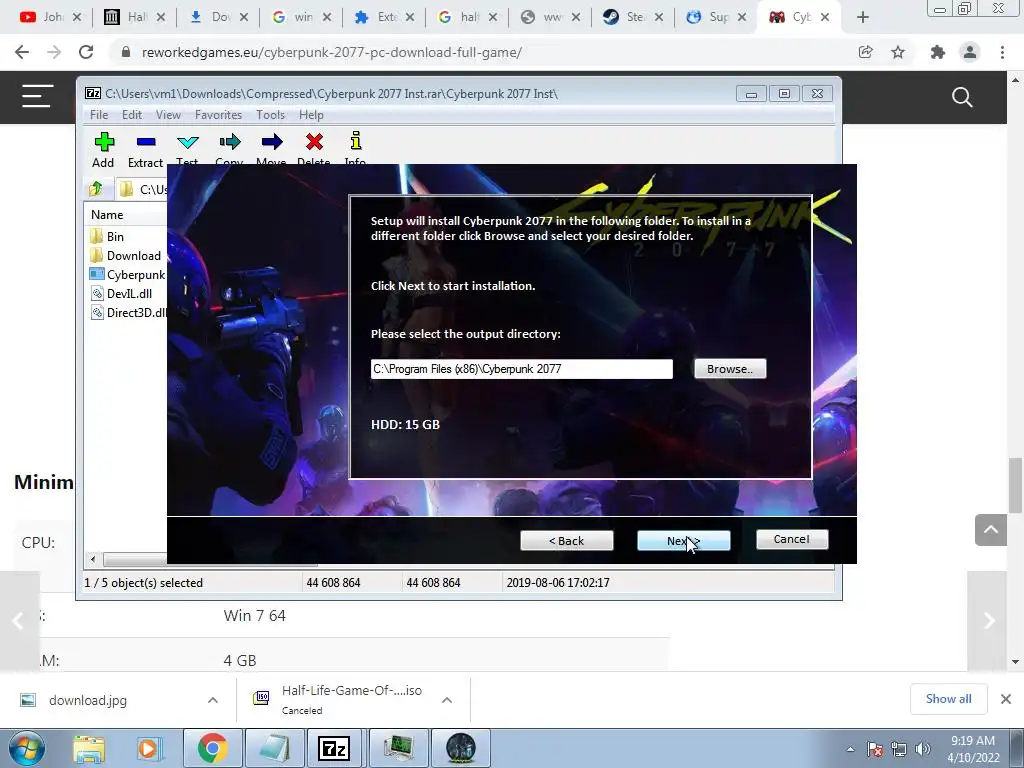Share this page via Chrome share icon

pos(866,52)
